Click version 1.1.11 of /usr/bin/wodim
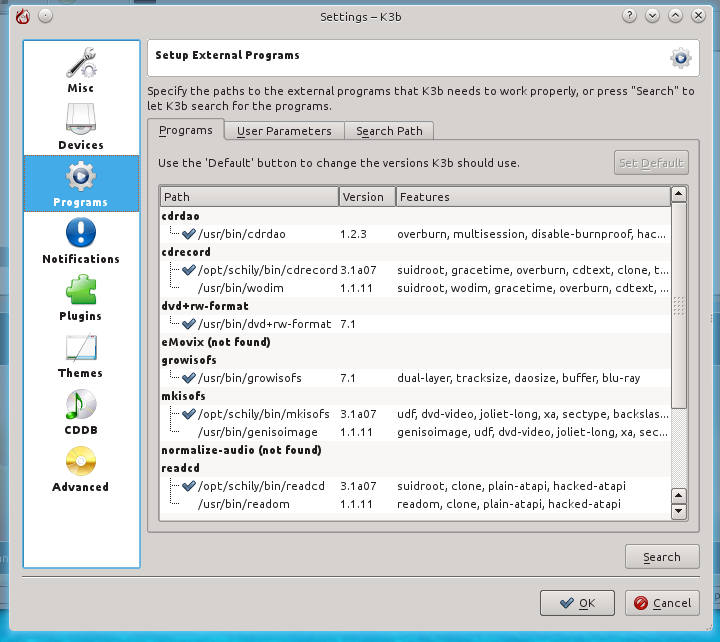 coord(356,288)
